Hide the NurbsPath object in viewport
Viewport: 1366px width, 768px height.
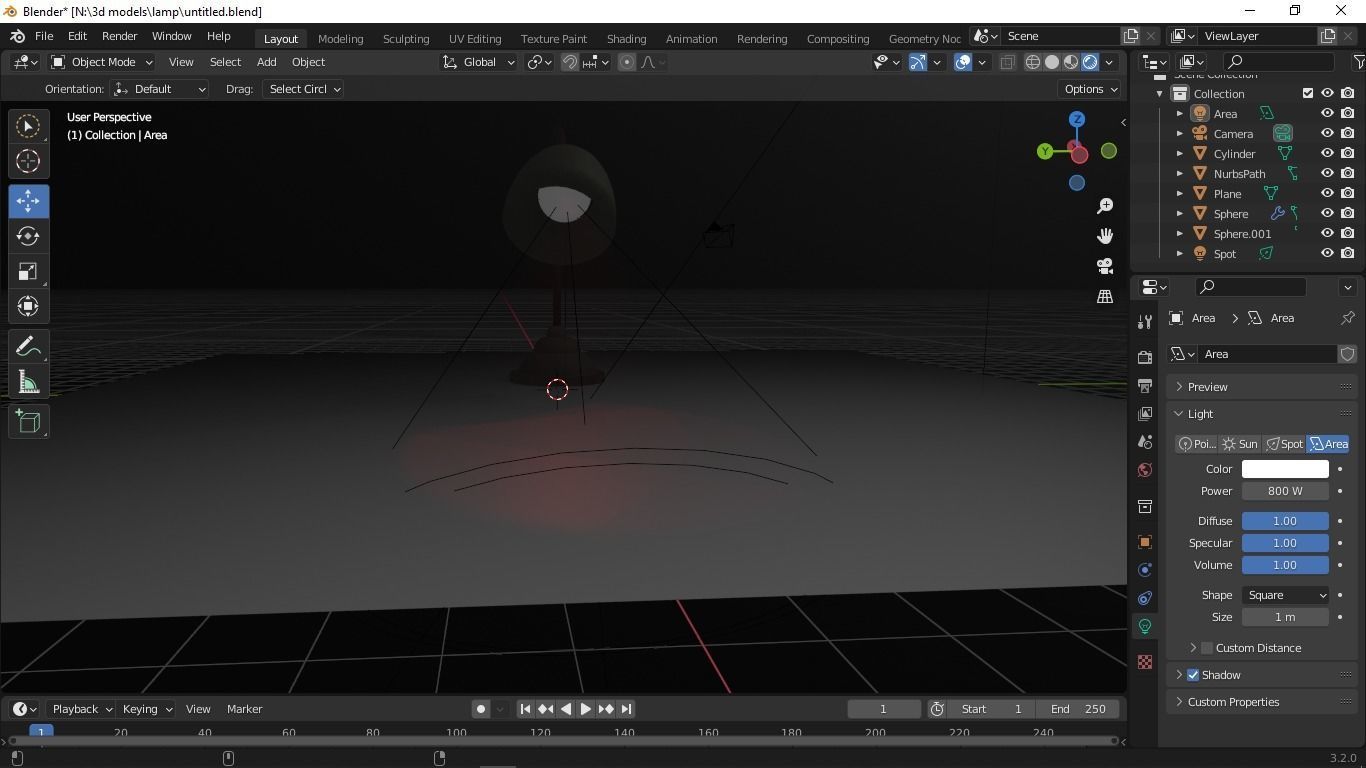(1327, 173)
